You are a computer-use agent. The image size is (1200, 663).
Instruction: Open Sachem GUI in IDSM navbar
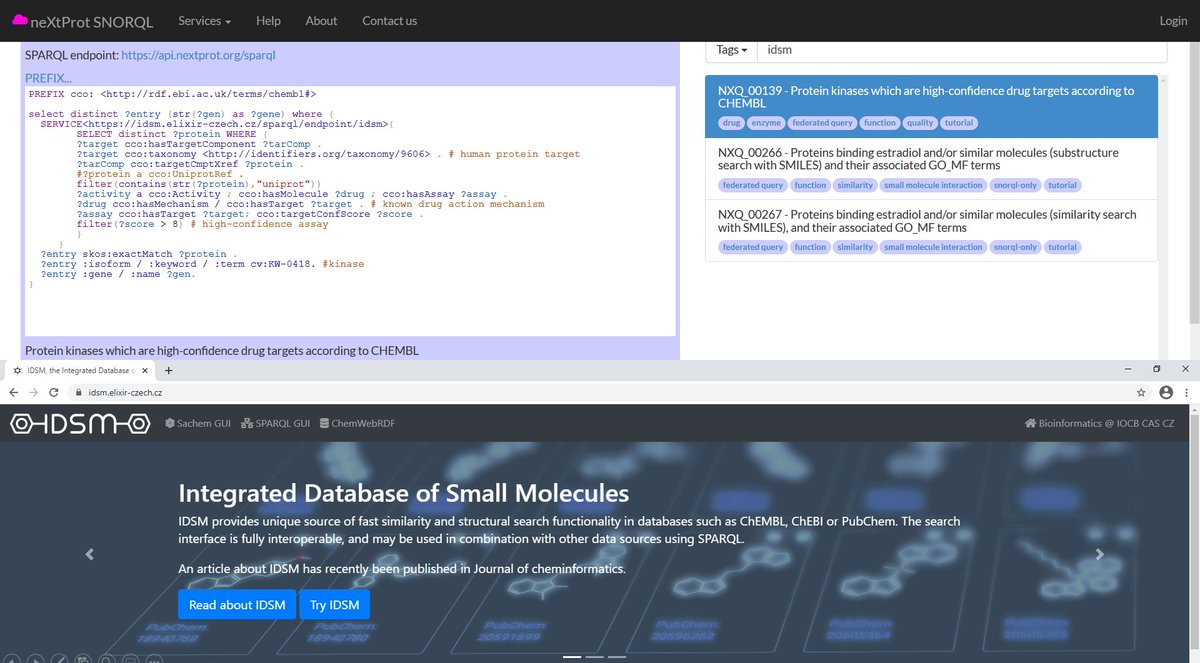pos(198,424)
